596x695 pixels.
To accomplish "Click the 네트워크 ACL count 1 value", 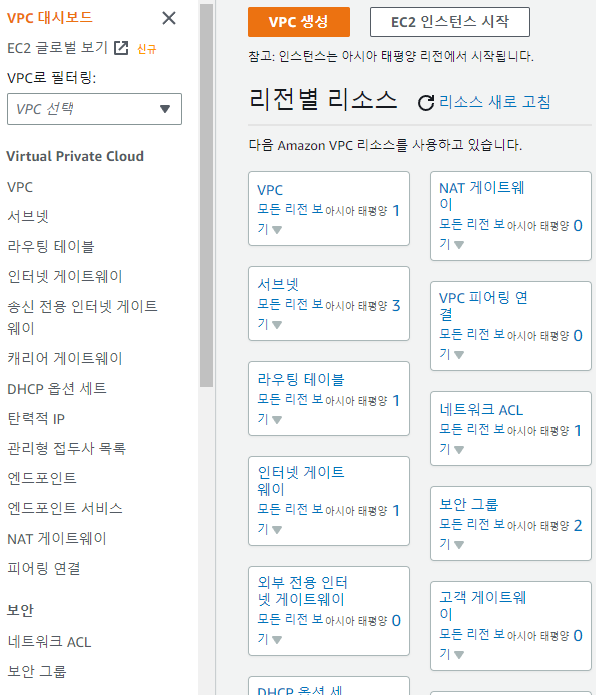I will pos(578,430).
